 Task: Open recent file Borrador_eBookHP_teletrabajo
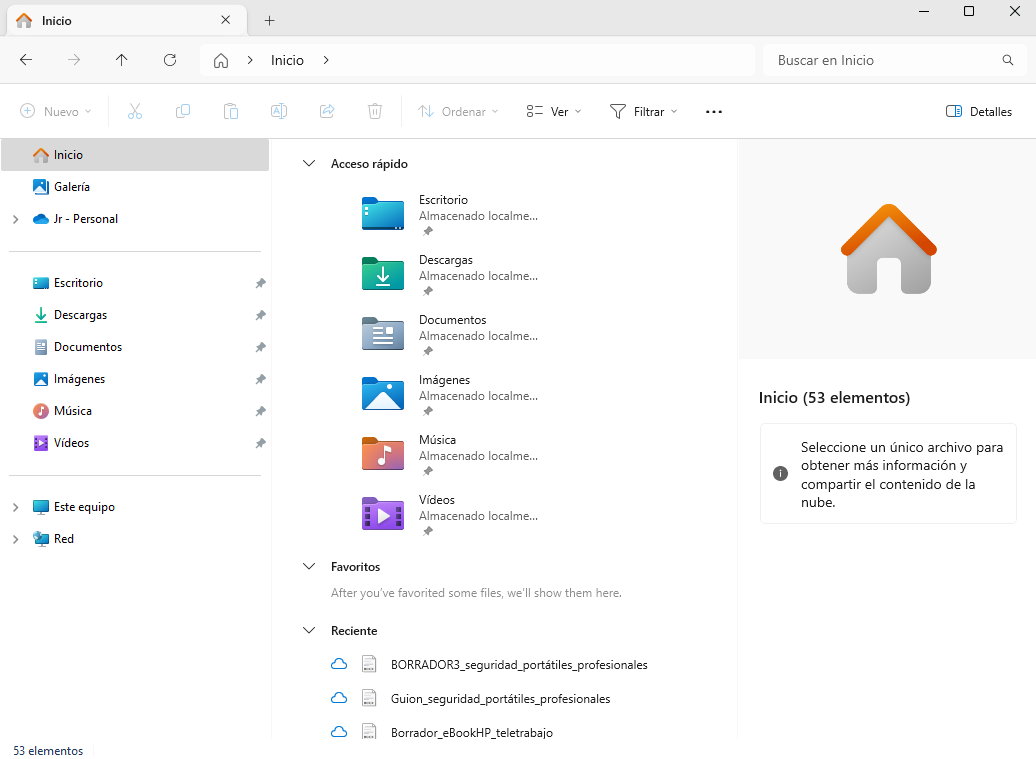coord(471,732)
